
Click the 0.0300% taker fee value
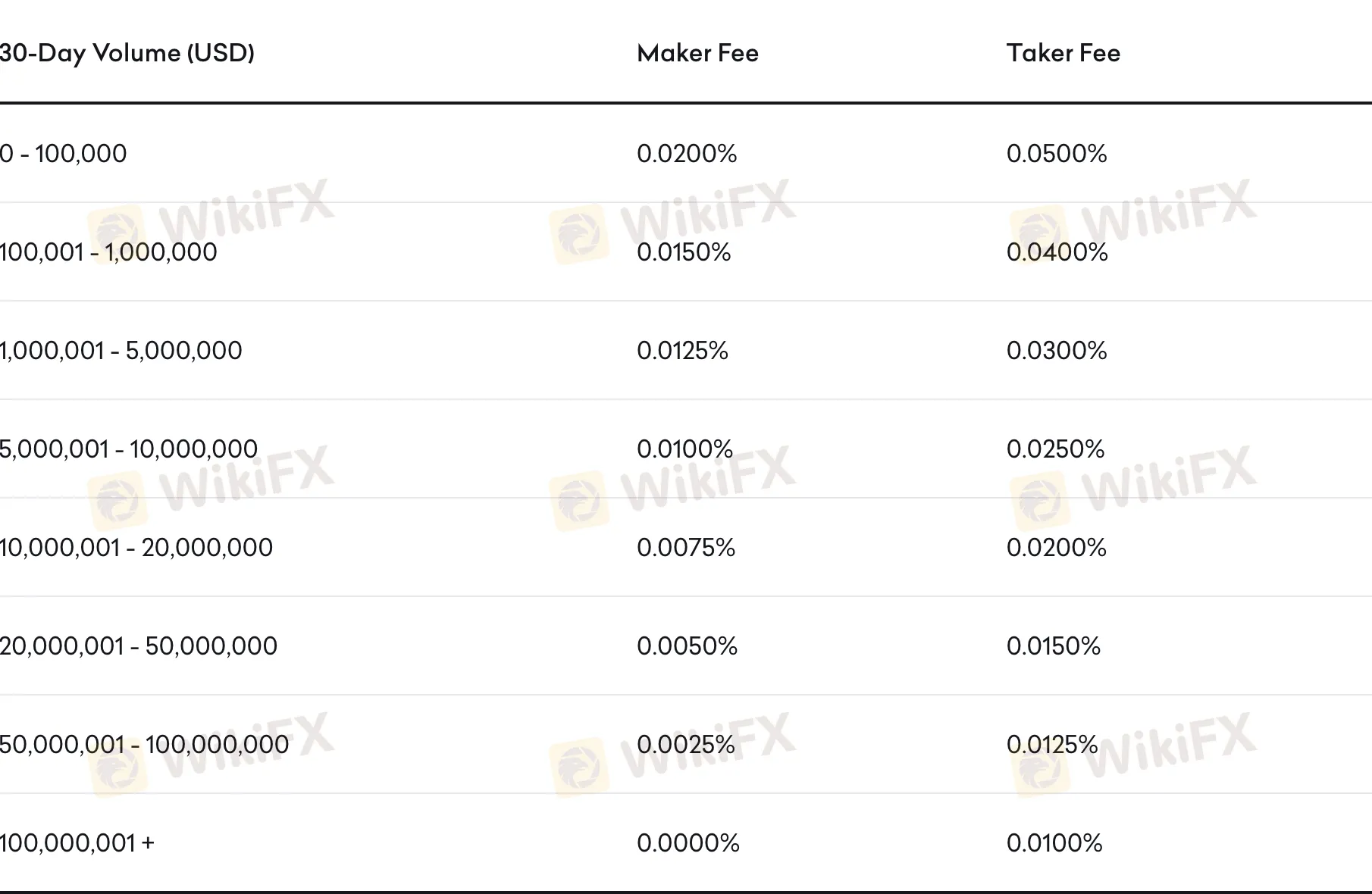pyautogui.click(x=1057, y=351)
